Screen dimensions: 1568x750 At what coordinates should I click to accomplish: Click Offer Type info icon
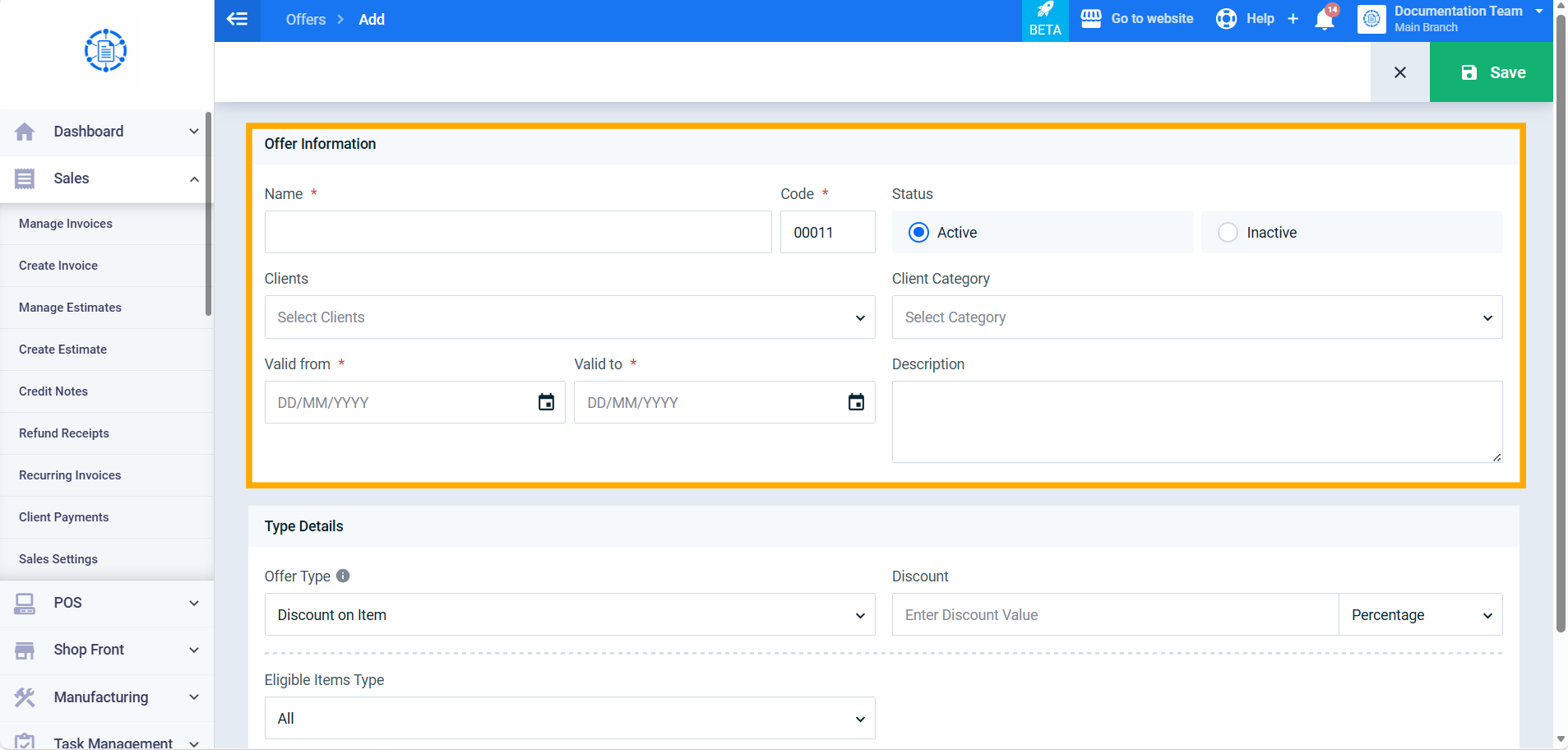coord(343,576)
